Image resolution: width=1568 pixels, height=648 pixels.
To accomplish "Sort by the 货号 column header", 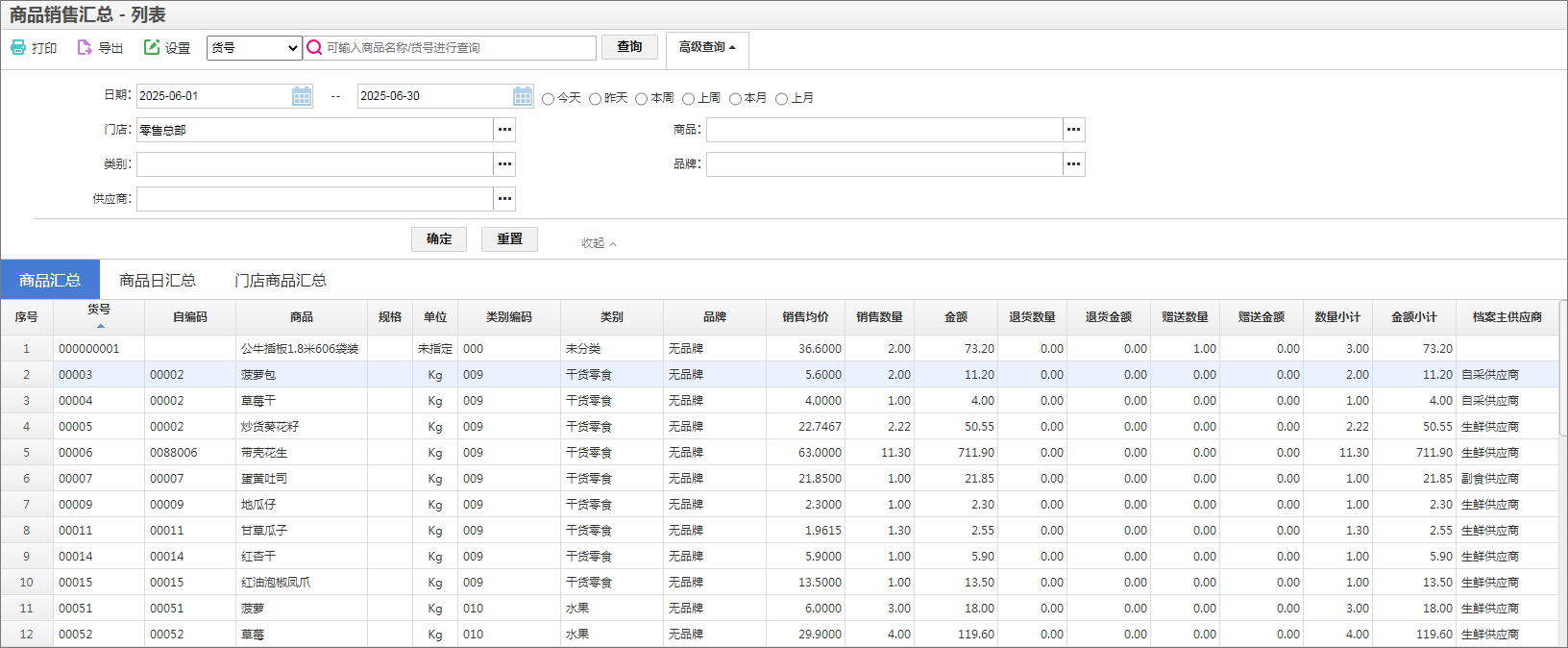I will (x=99, y=316).
